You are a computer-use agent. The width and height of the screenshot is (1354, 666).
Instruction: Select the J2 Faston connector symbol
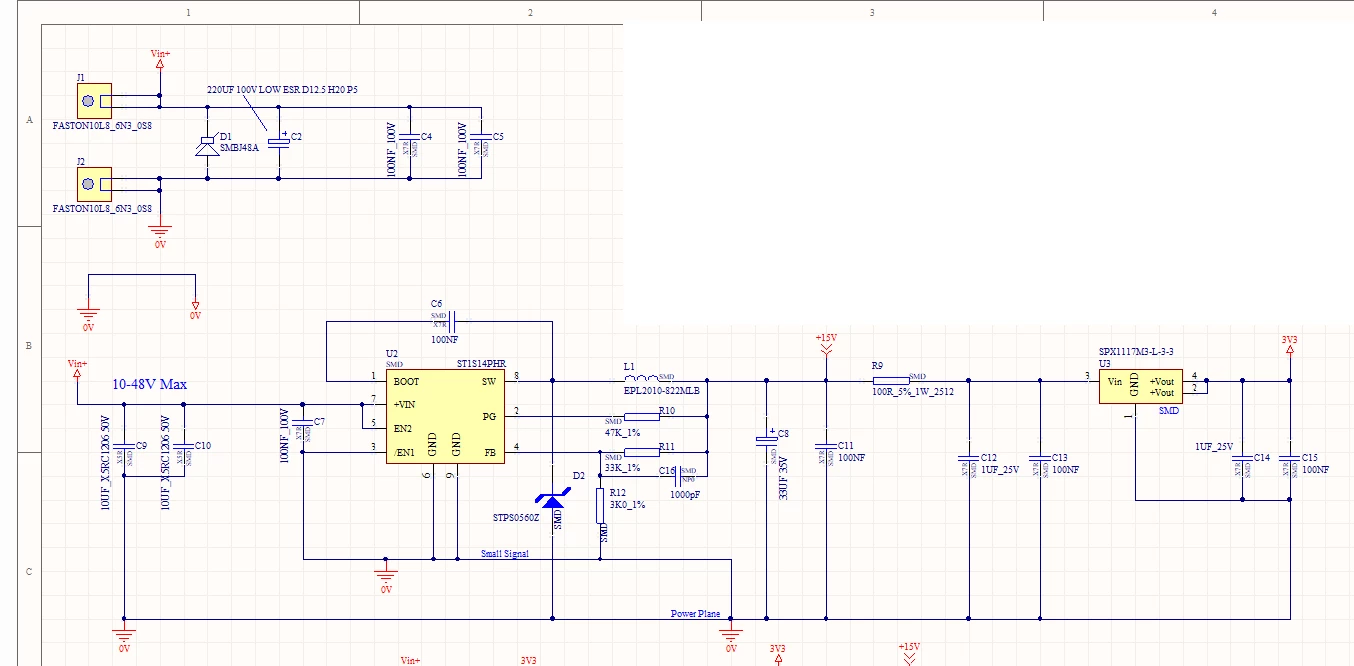94,184
